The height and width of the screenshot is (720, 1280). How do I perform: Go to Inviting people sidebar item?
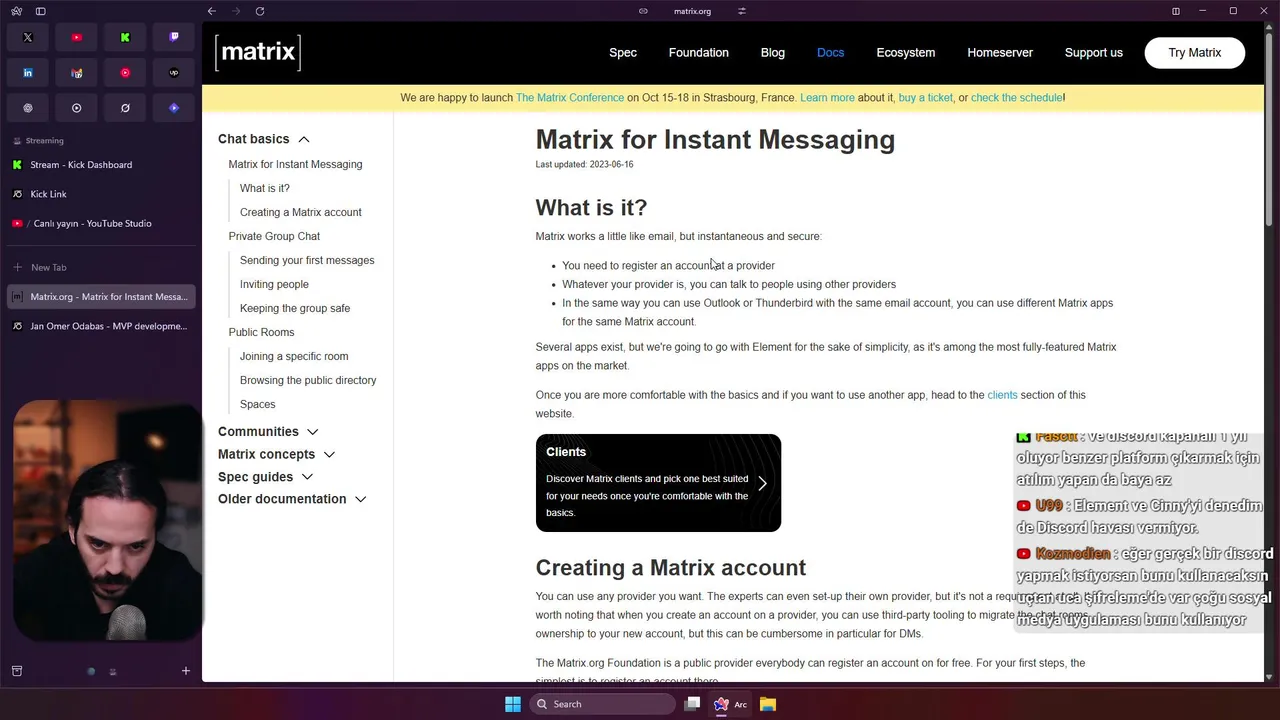click(x=274, y=284)
